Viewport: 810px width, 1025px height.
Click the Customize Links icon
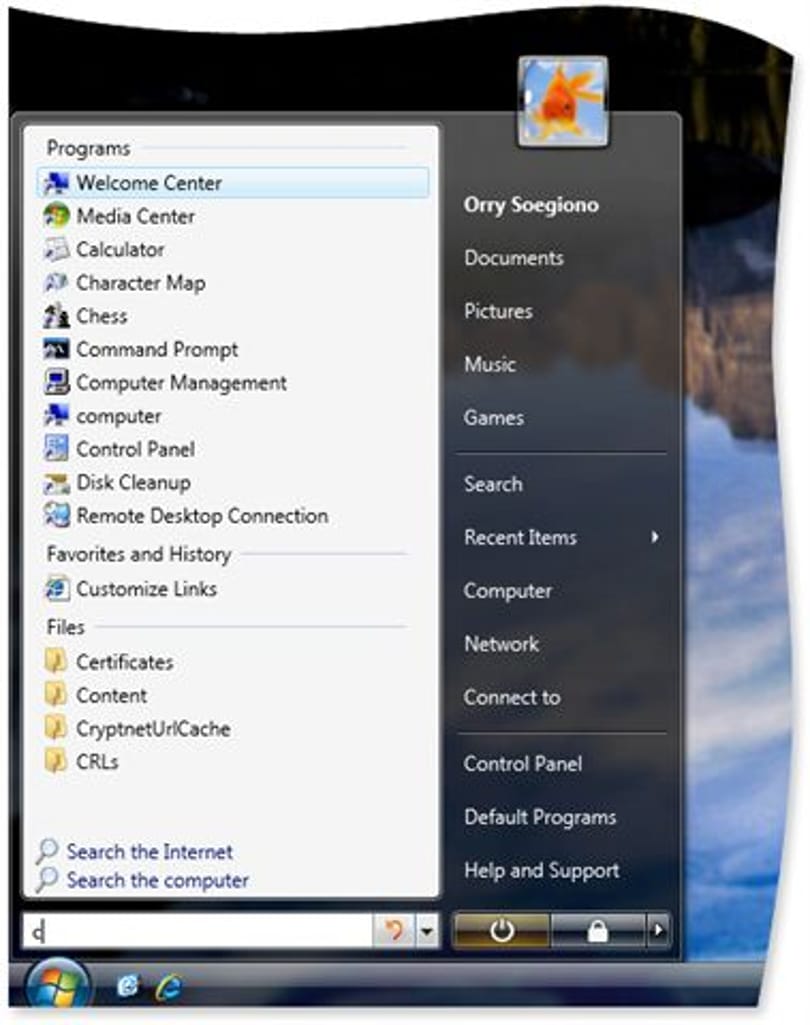[56, 589]
